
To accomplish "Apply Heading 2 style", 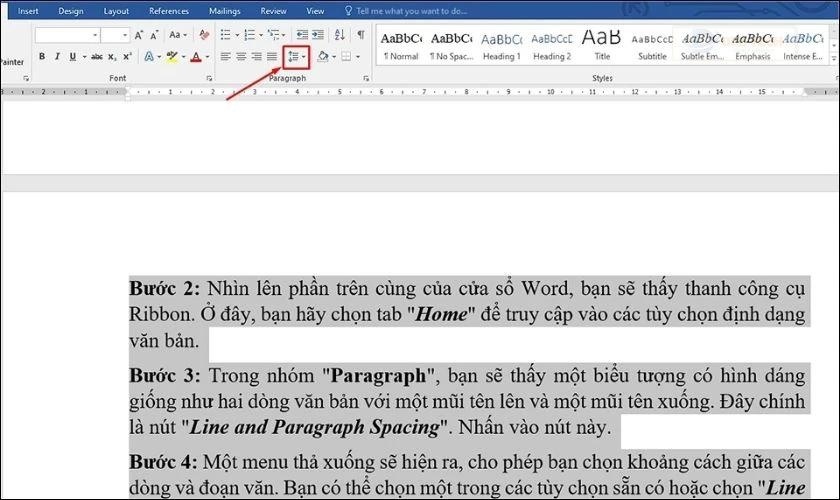I will (x=552, y=46).
